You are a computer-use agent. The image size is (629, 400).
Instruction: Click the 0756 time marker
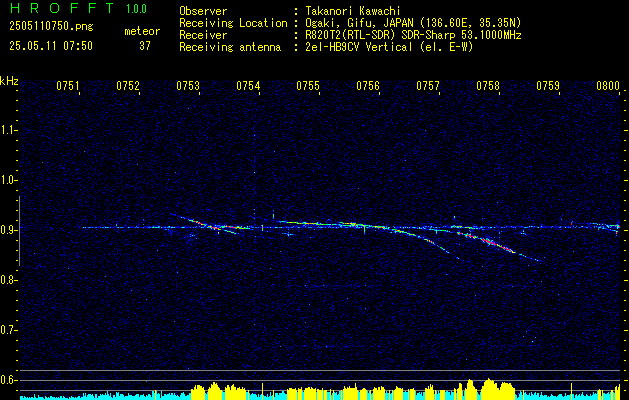click(368, 86)
